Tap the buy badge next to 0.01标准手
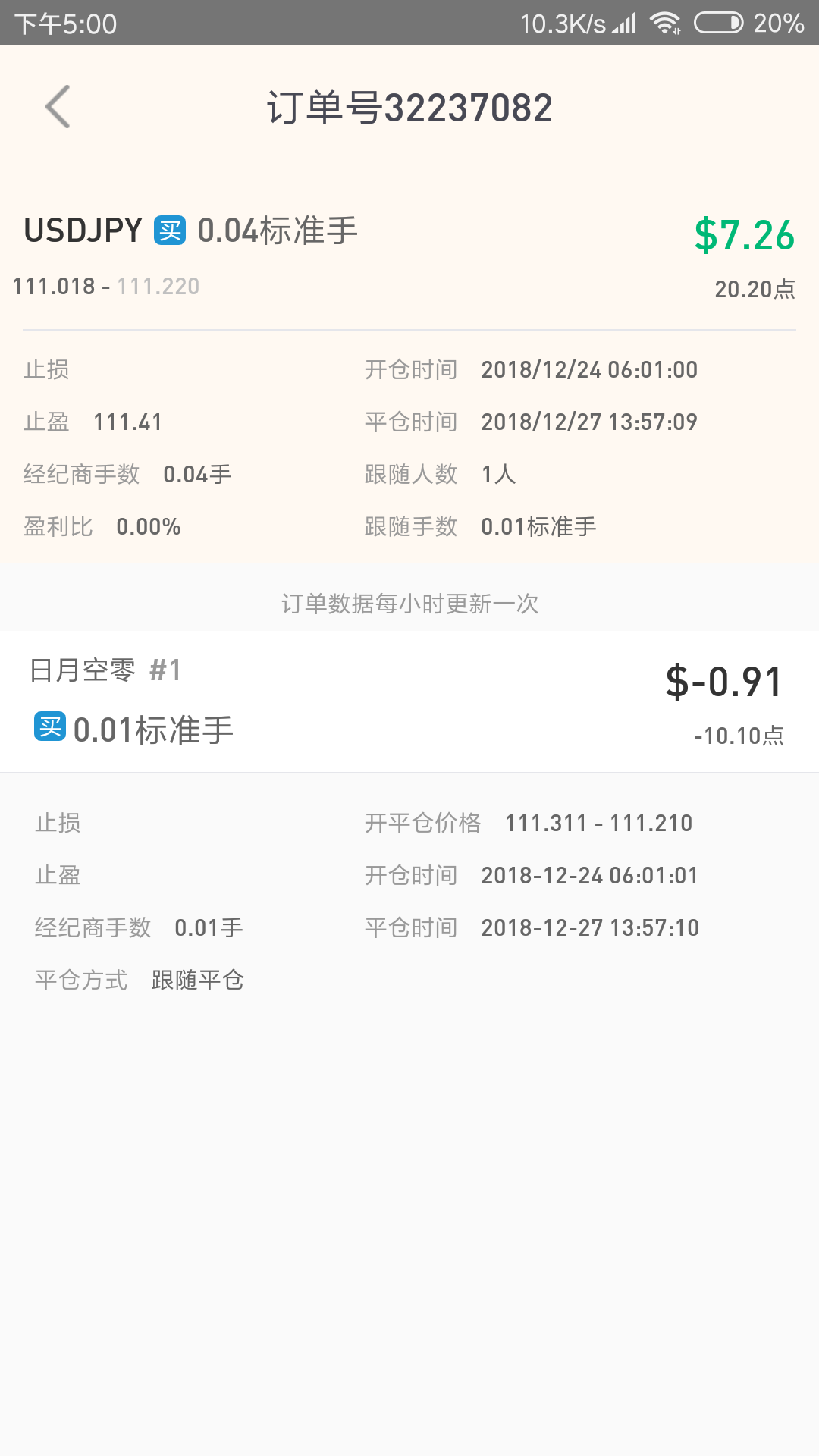 click(50, 726)
